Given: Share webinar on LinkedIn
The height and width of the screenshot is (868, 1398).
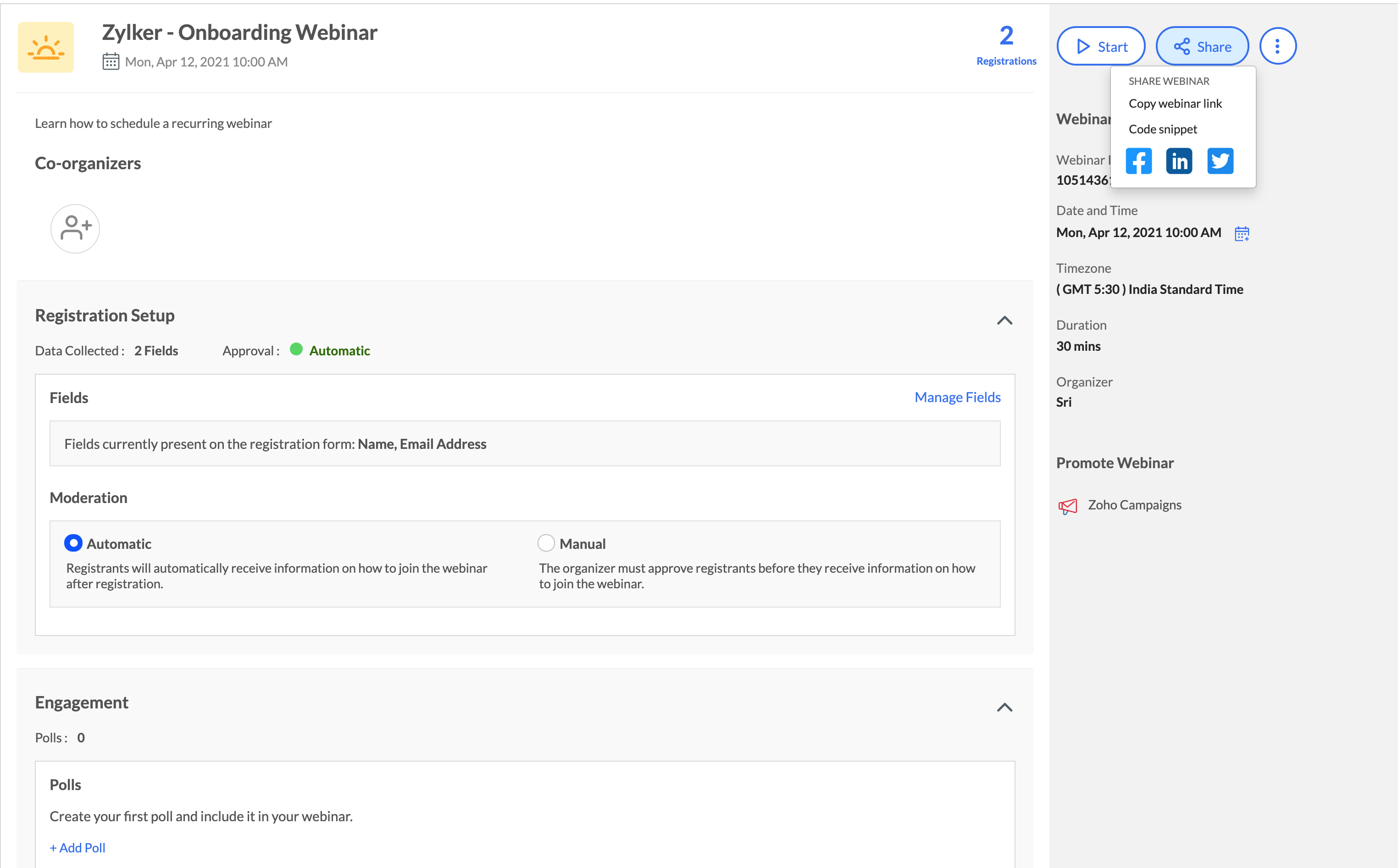Looking at the screenshot, I should [x=1179, y=161].
